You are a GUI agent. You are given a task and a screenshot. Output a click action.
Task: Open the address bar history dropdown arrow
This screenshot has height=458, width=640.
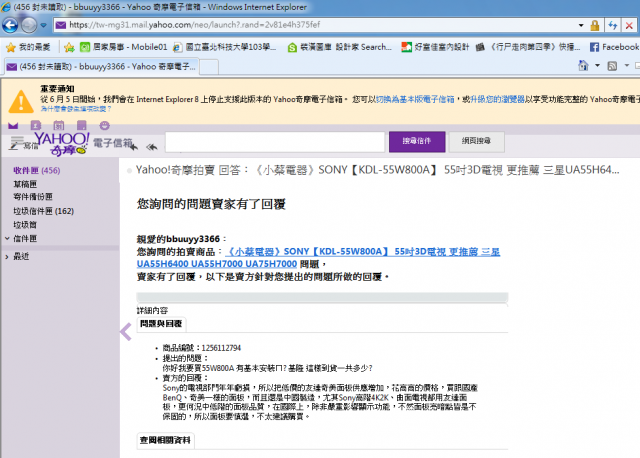581,25
